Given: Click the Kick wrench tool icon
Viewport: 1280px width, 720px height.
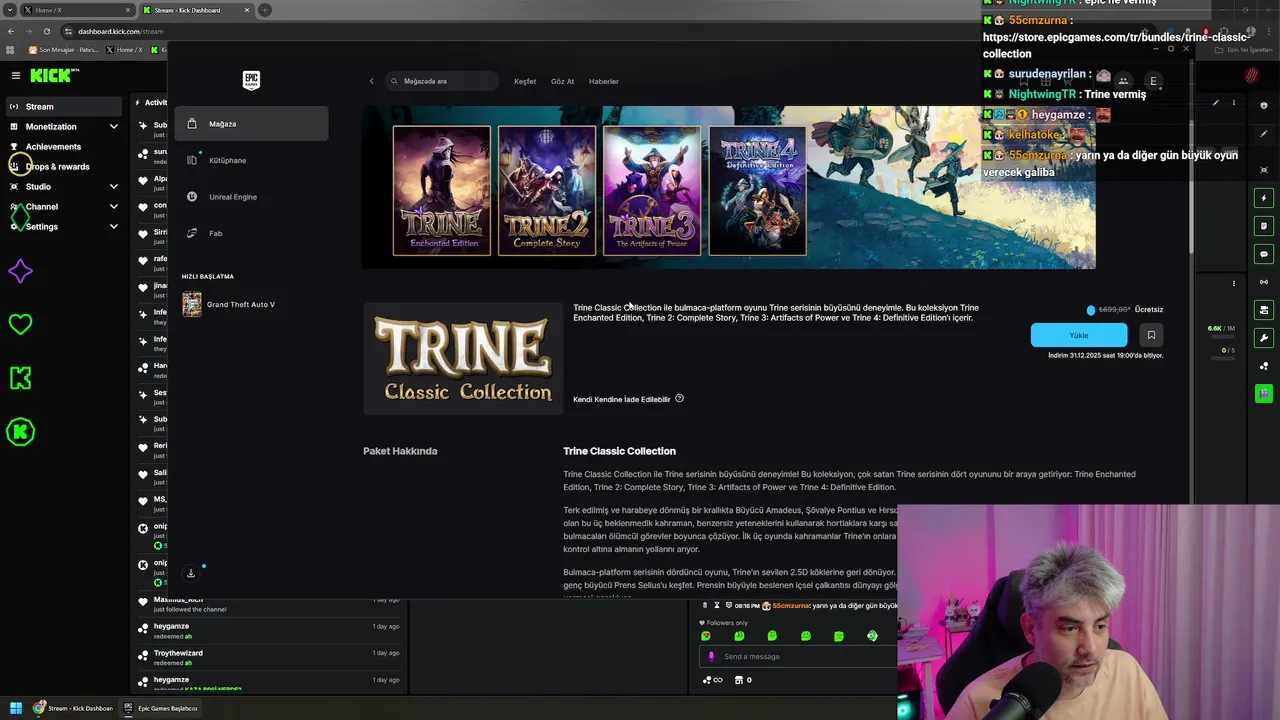Looking at the screenshot, I should click(1264, 338).
